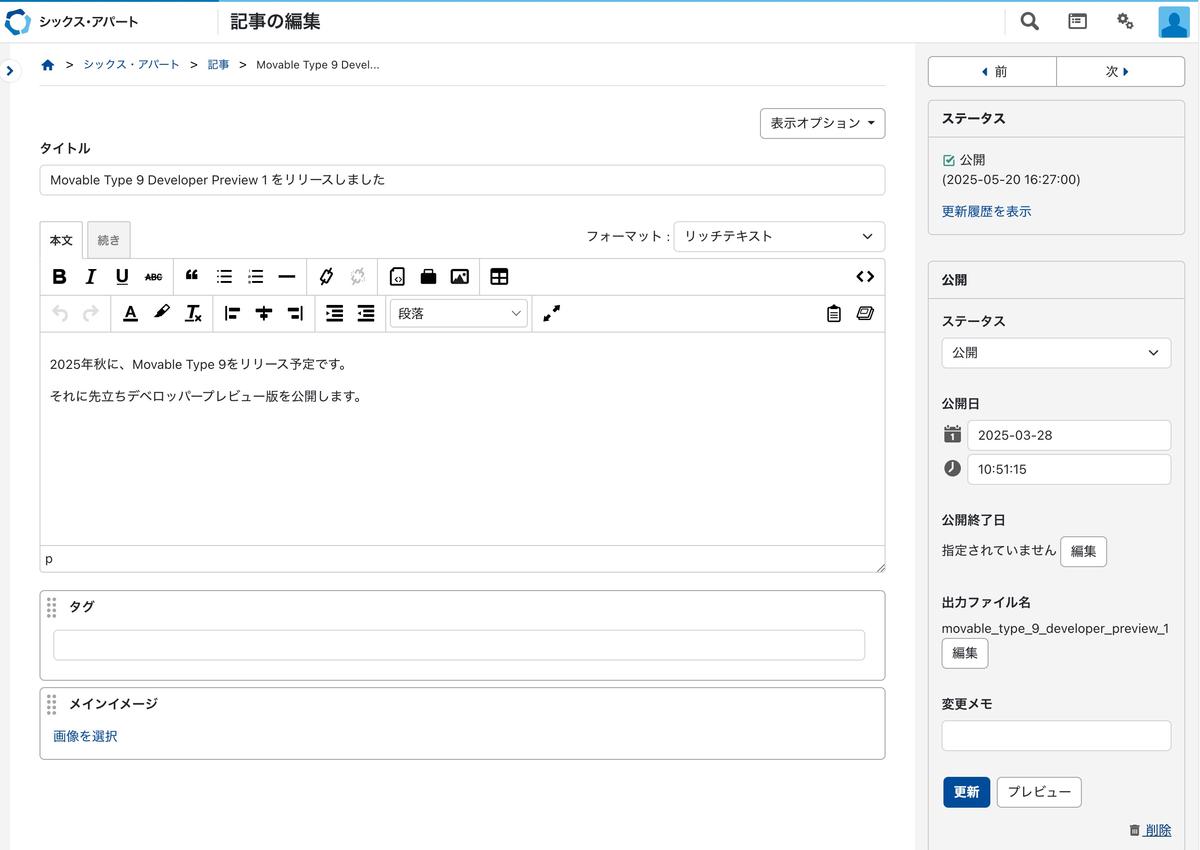Select the 本文 tab
Viewport: 1200px width, 850px height.
61,240
